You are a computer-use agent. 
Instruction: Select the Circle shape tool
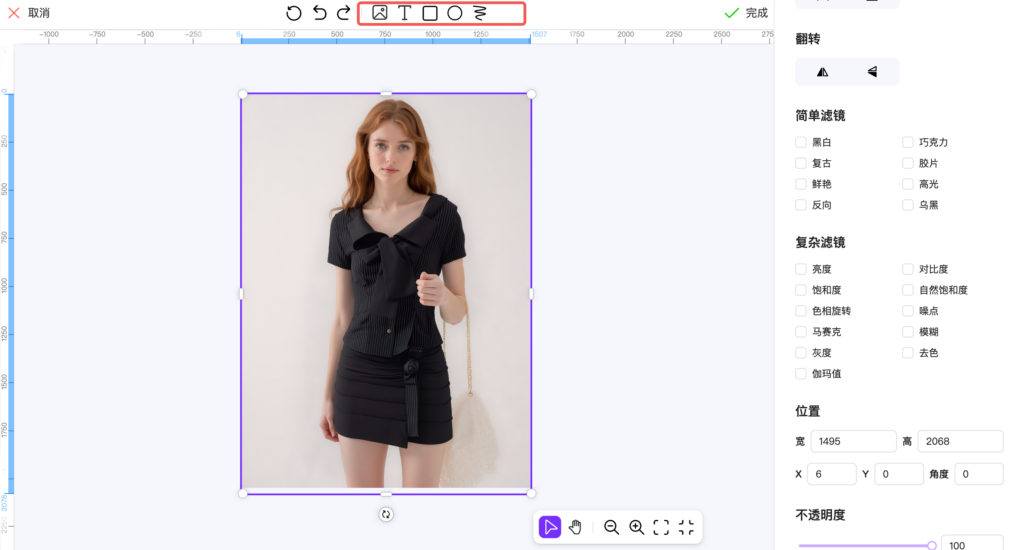tap(455, 13)
